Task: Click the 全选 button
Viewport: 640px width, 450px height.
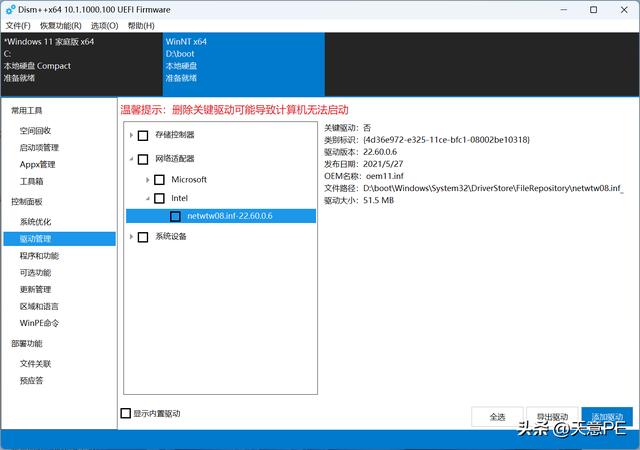Action: pyautogui.click(x=497, y=417)
